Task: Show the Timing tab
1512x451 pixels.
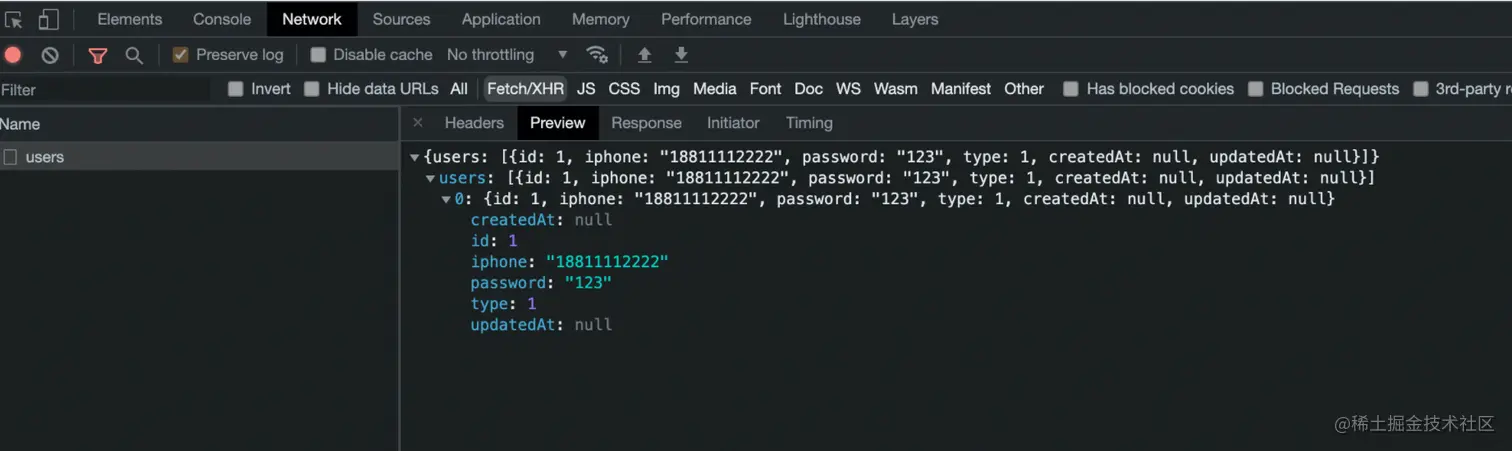Action: (809, 123)
